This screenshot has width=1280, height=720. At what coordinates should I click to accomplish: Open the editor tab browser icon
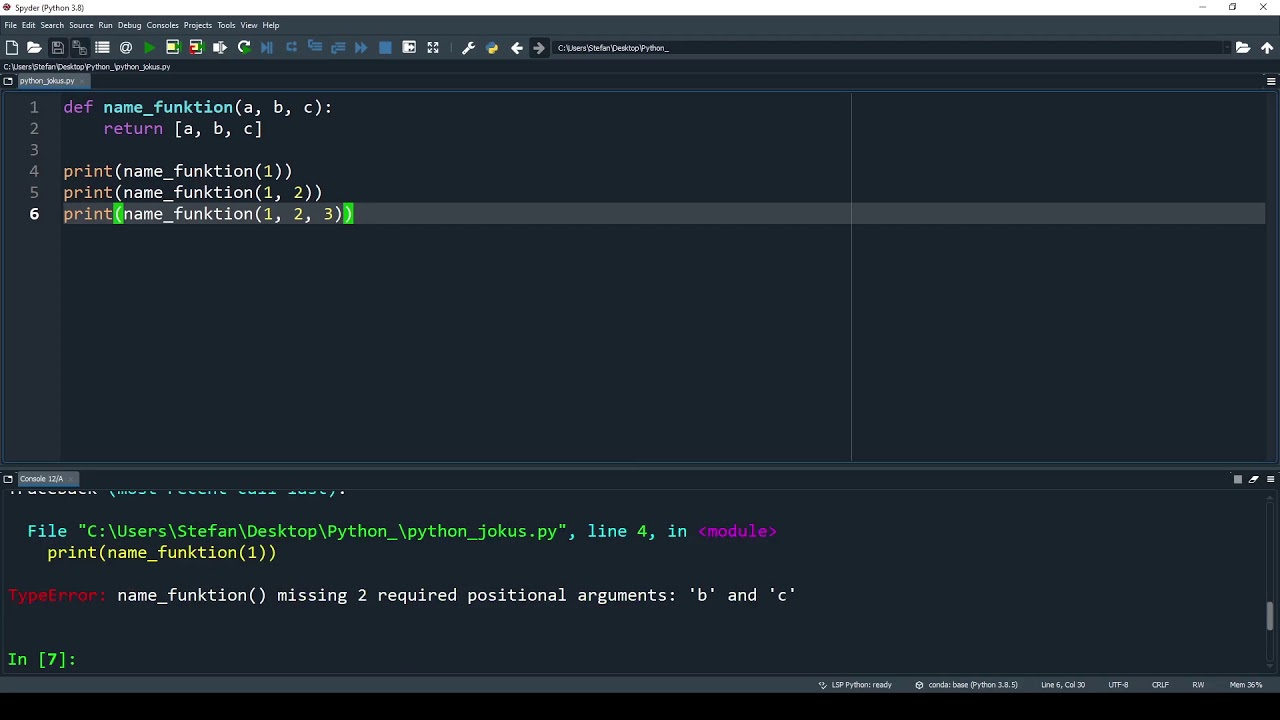tap(8, 81)
